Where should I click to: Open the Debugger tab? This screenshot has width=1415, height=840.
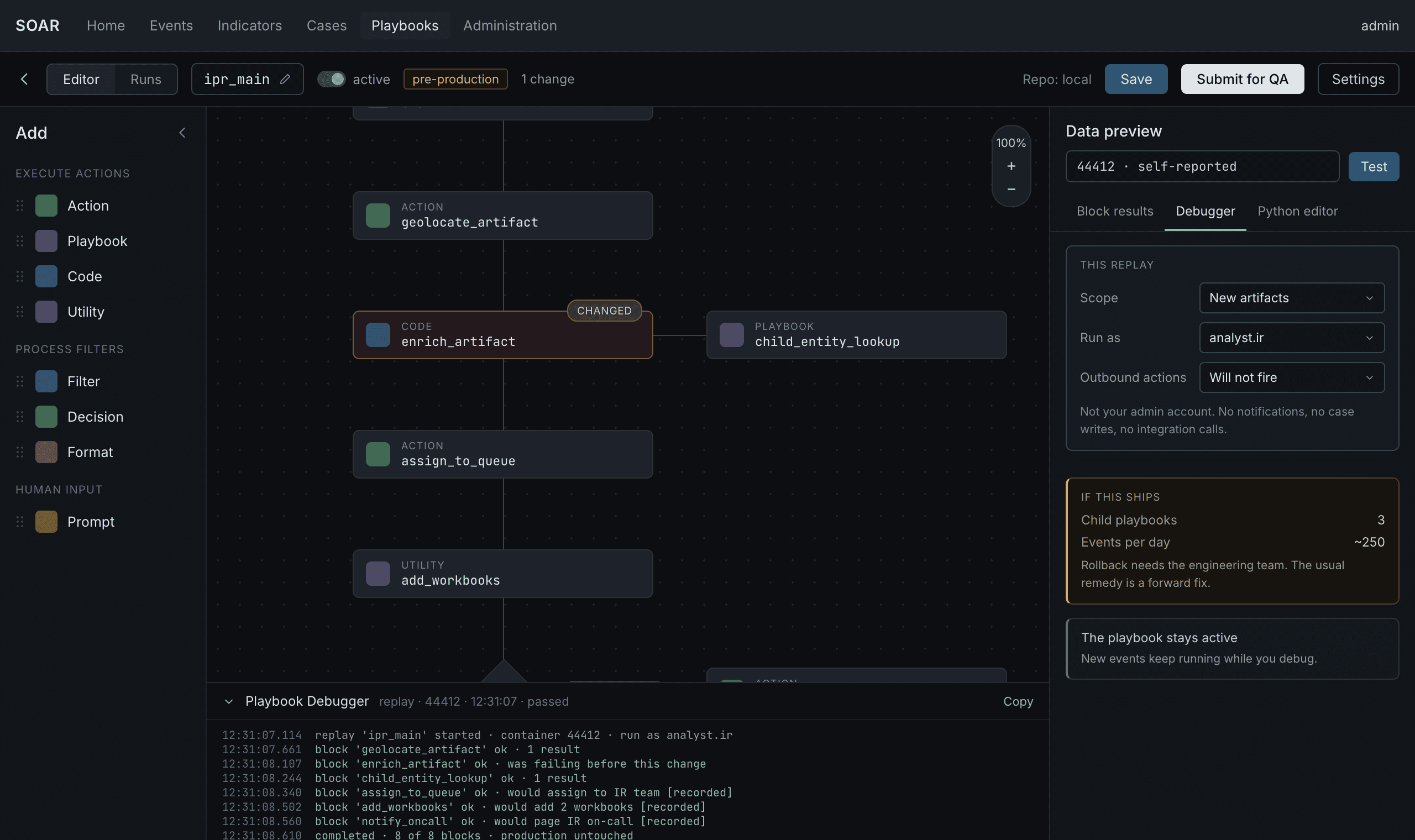pos(1205,211)
